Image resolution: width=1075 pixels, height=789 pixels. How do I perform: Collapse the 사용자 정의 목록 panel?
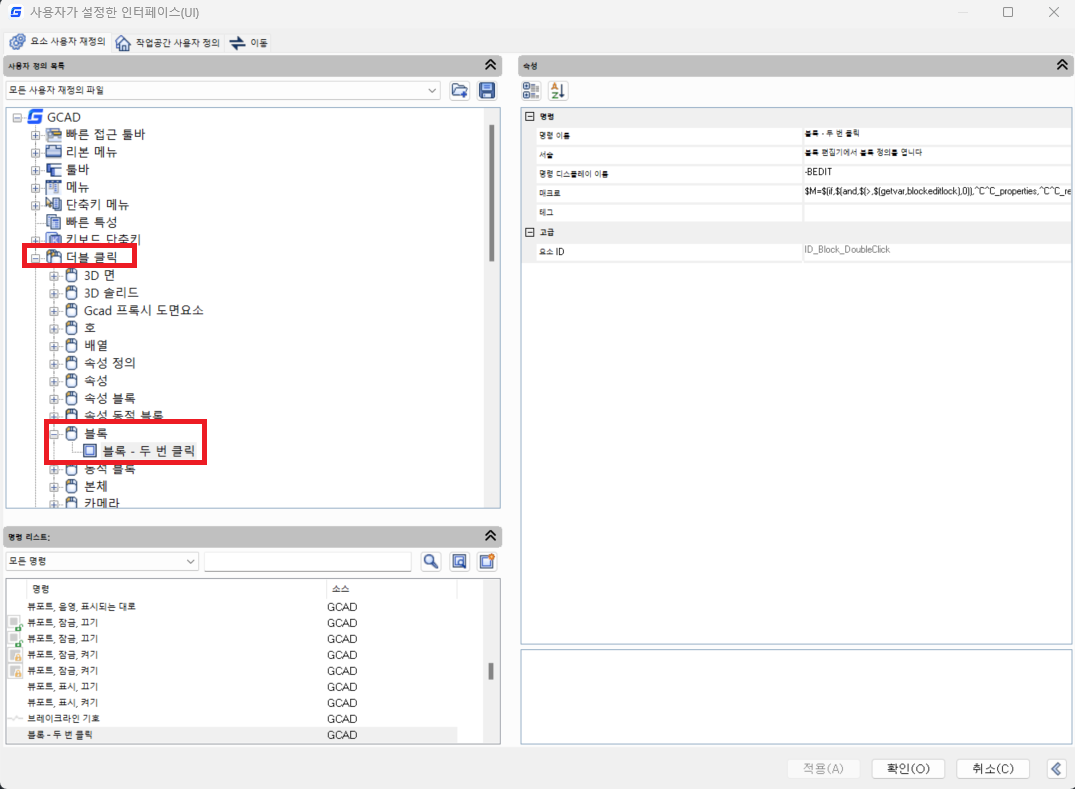click(x=490, y=65)
